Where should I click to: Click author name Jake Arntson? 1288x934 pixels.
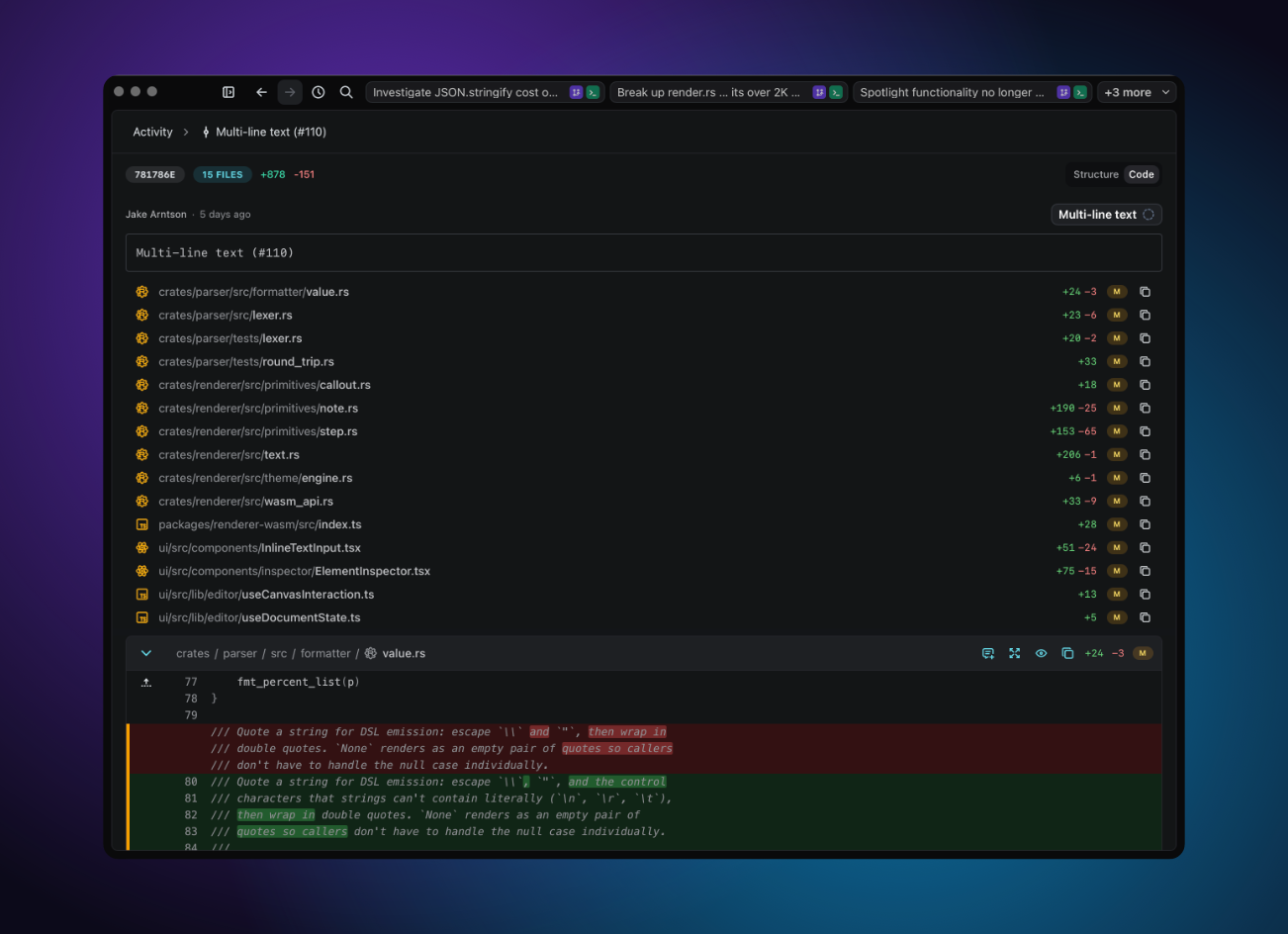click(156, 215)
